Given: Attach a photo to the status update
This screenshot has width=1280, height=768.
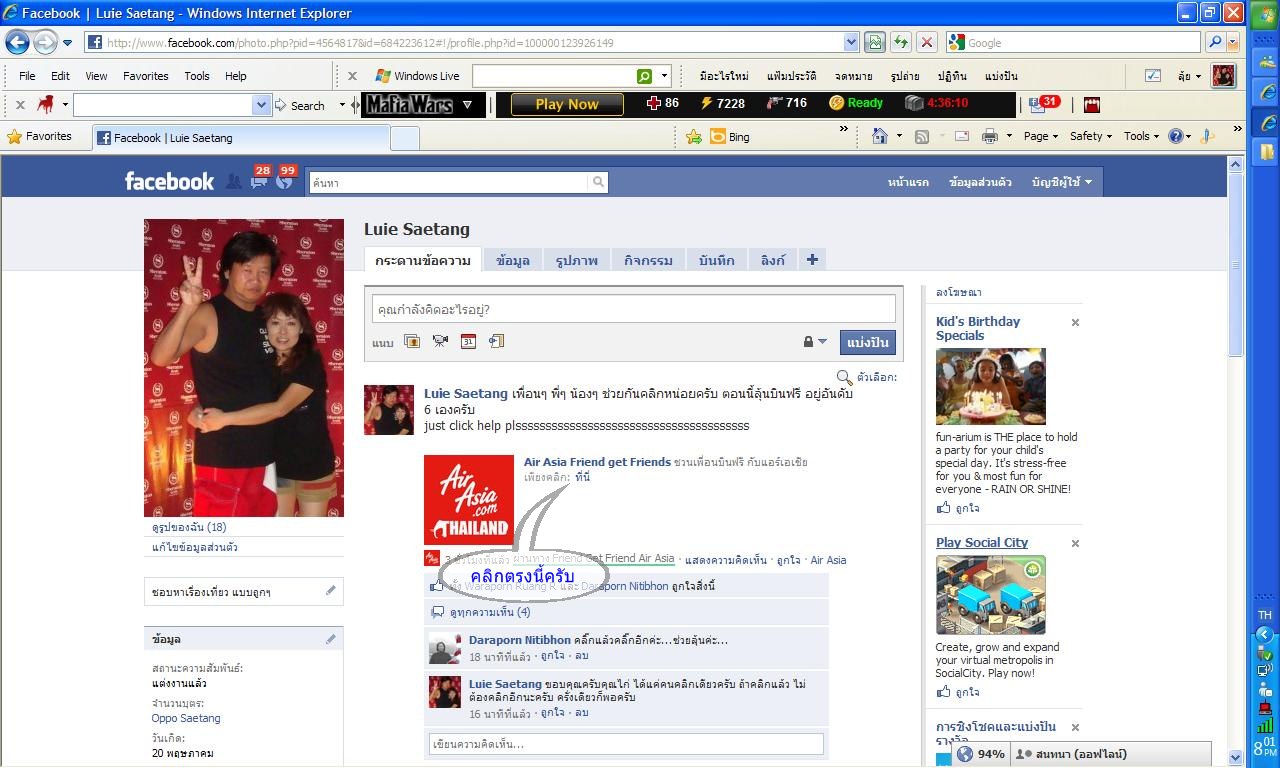Looking at the screenshot, I should coord(411,341).
